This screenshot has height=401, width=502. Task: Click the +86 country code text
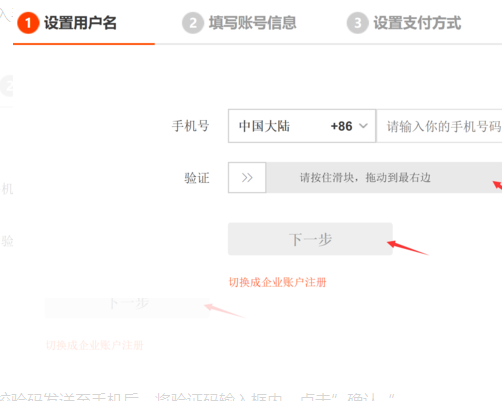341,126
